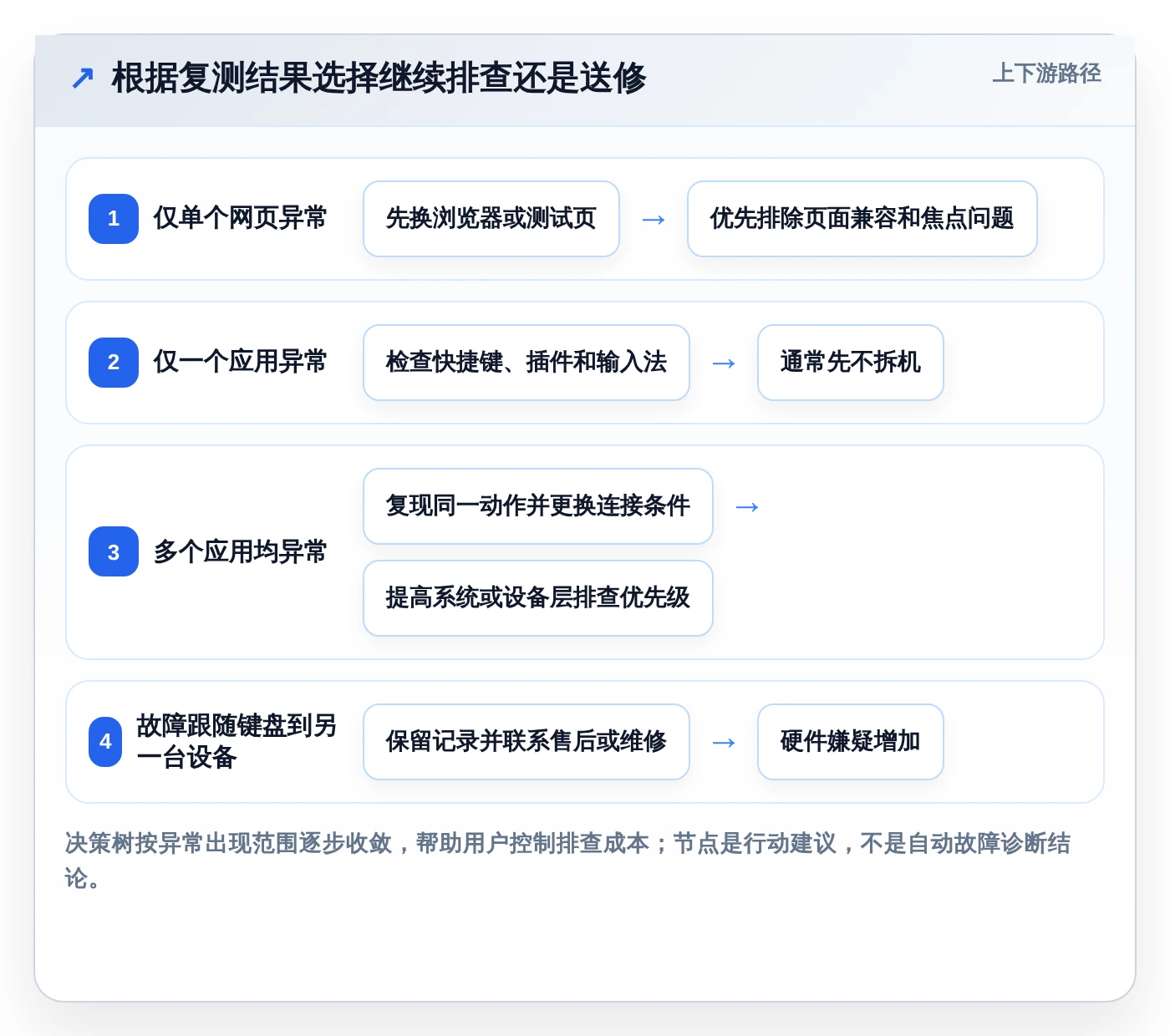Select the 优先排除页面兼容和焦点问题 box
Image resolution: width=1170 pixels, height=1036 pixels.
(x=862, y=219)
